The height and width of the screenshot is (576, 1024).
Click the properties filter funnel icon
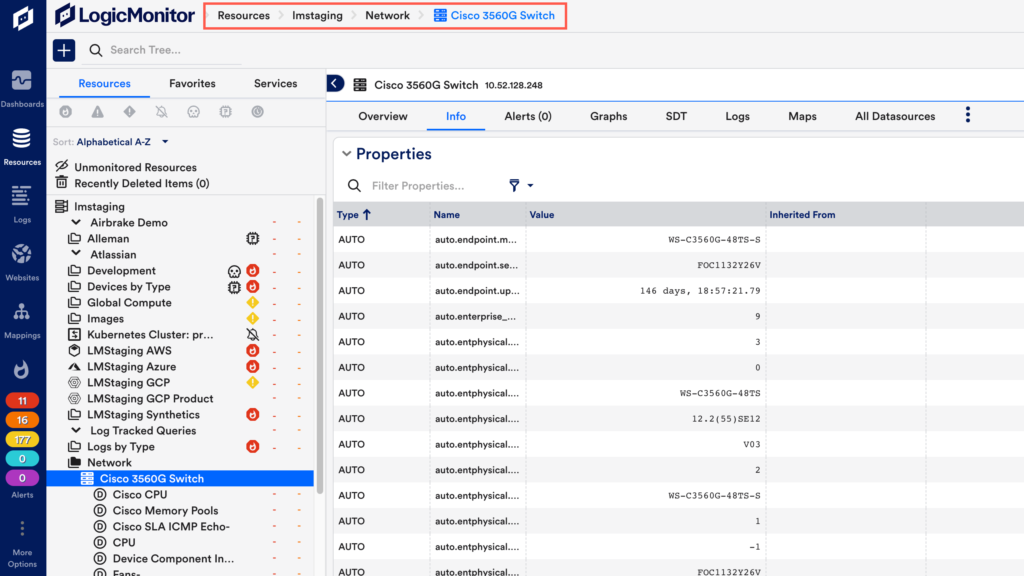[x=514, y=185]
